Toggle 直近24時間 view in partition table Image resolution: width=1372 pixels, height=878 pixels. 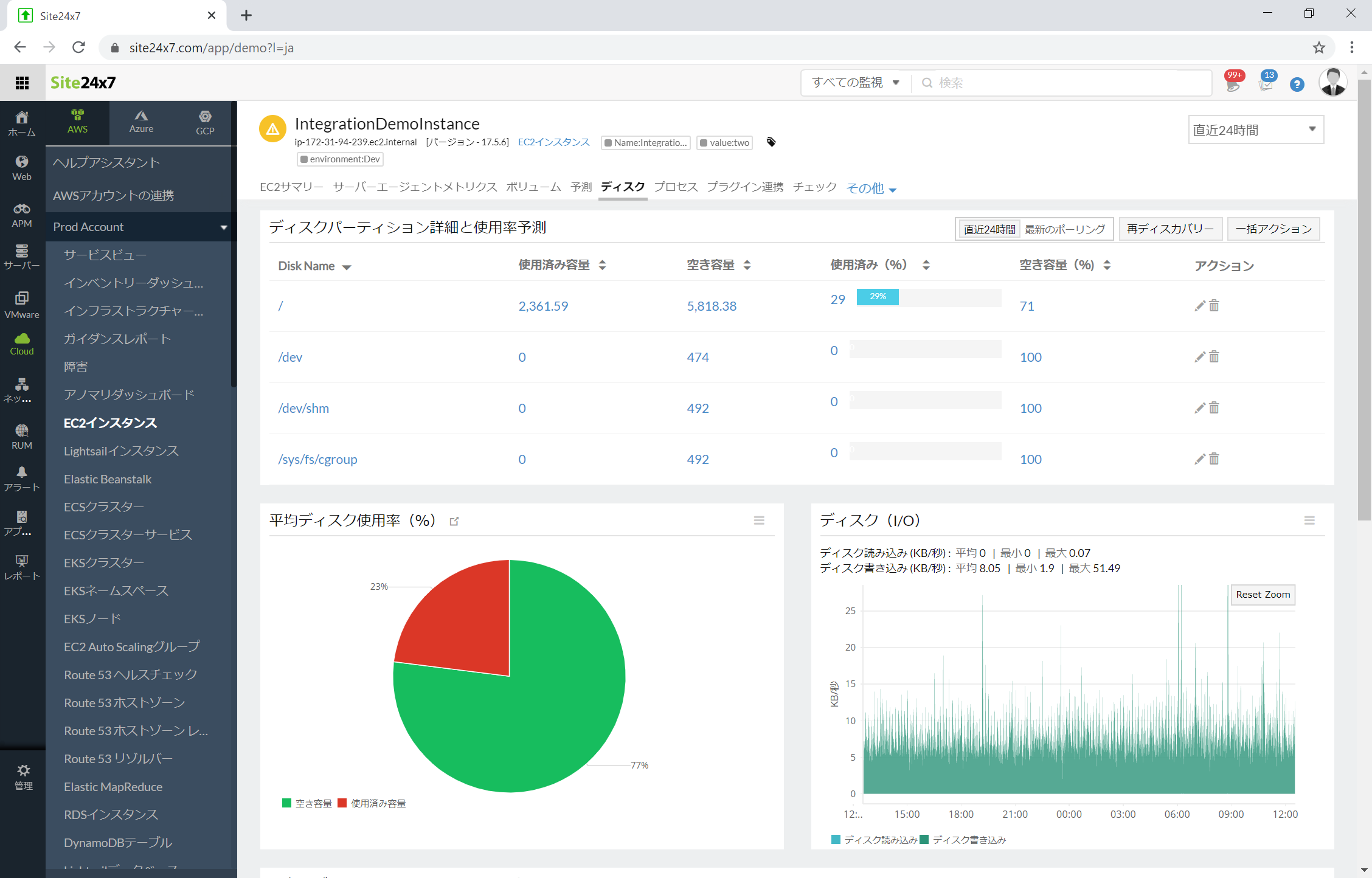click(989, 229)
